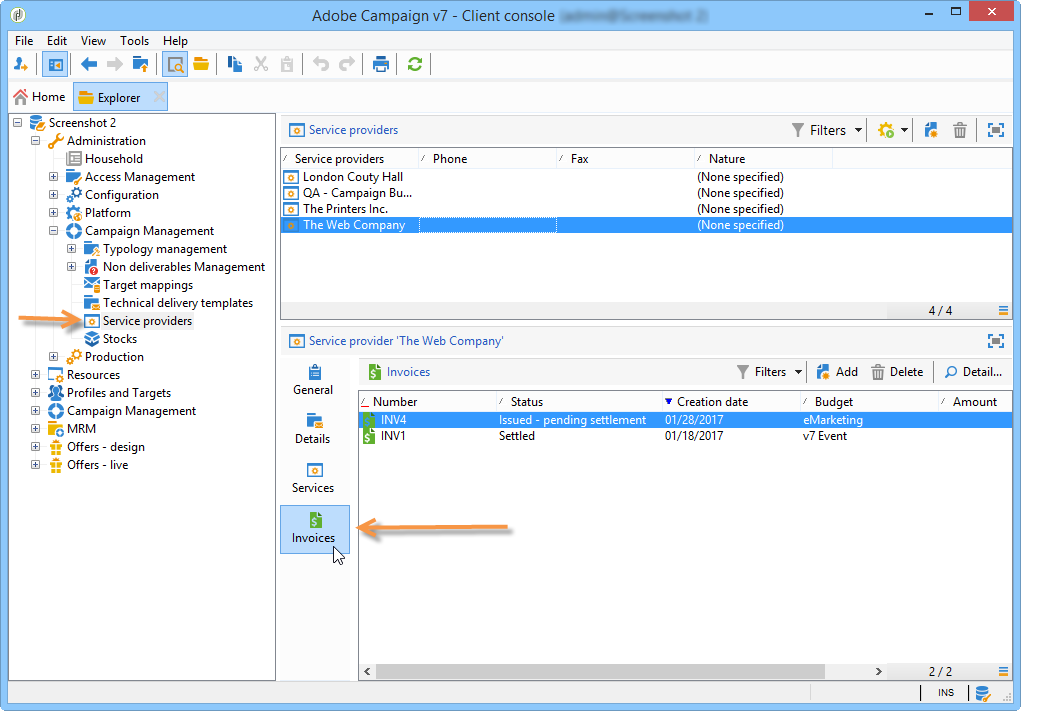The height and width of the screenshot is (728, 1046).
Task: Click the undo arrow icon
Action: 321,65
